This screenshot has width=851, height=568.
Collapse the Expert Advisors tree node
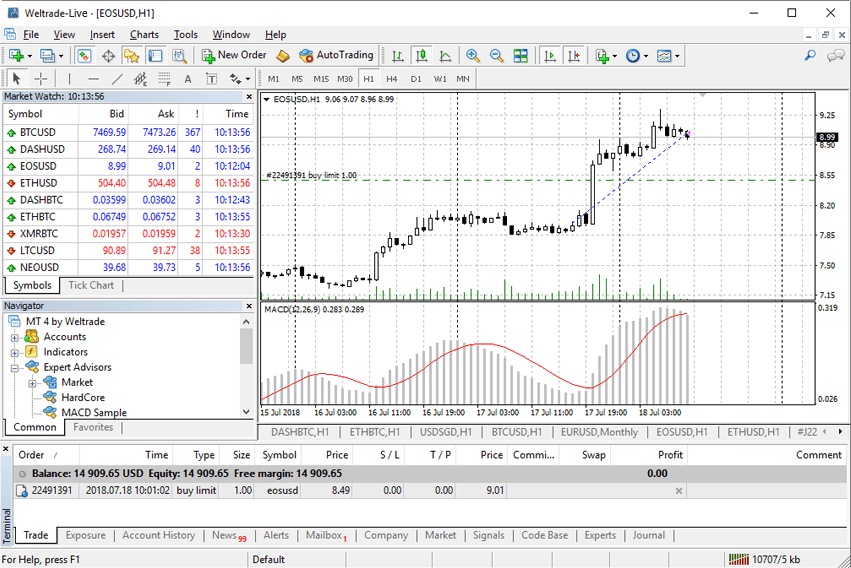coord(16,367)
